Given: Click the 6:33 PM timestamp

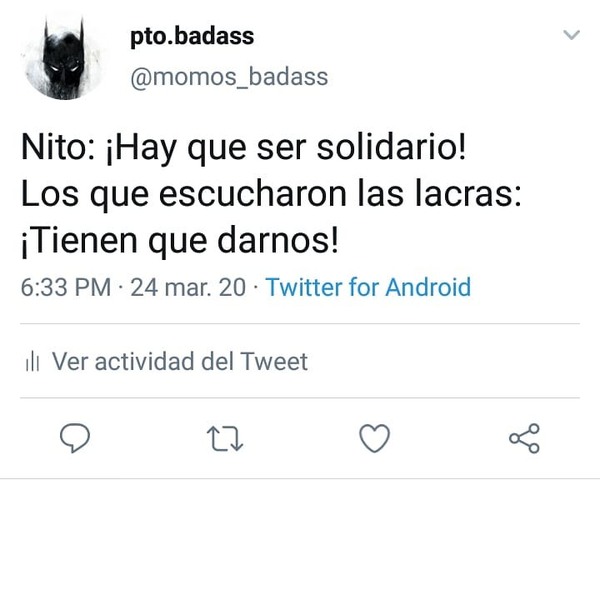Looking at the screenshot, I should point(66,287).
